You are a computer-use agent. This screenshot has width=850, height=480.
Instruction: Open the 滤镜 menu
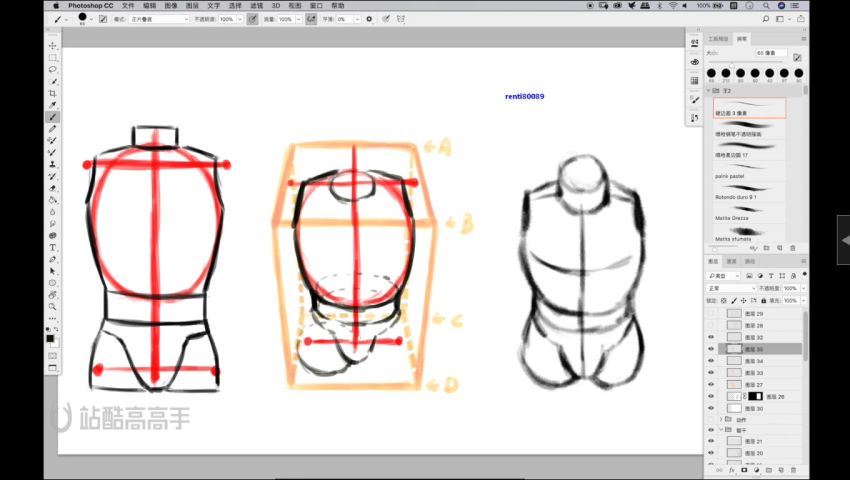pyautogui.click(x=256, y=5)
